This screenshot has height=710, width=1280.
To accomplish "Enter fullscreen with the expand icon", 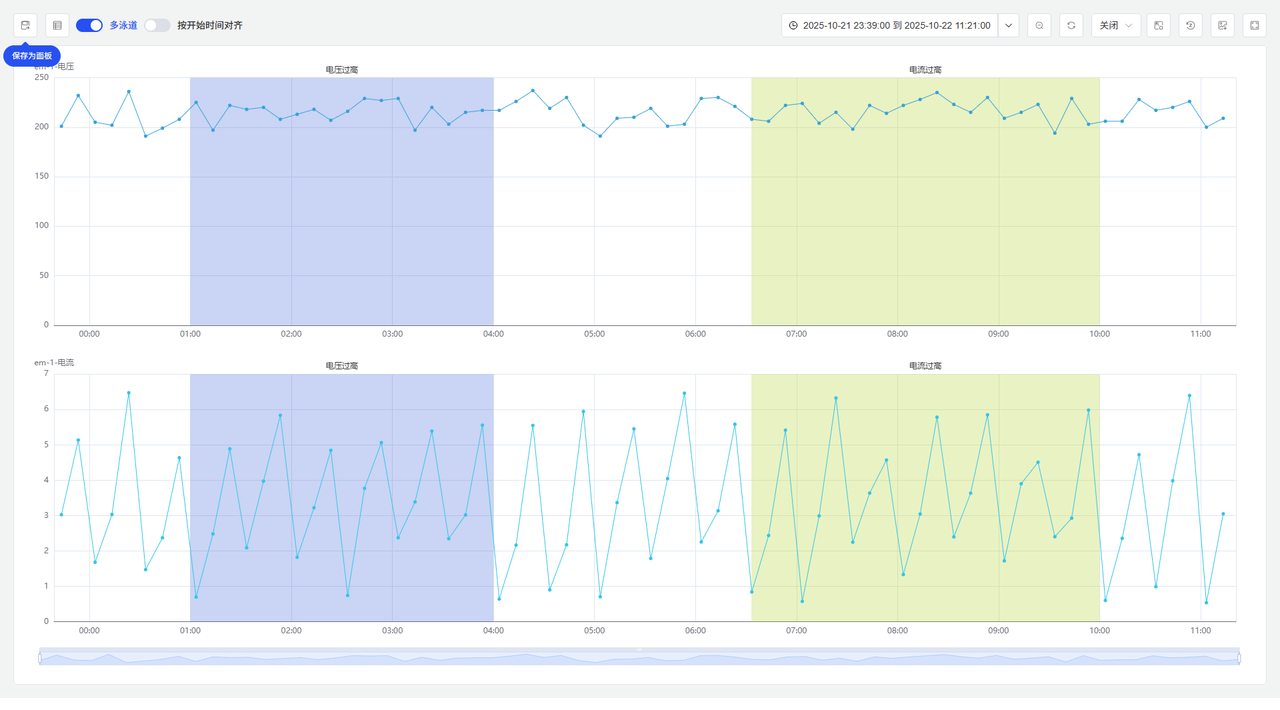I will coord(1254,25).
